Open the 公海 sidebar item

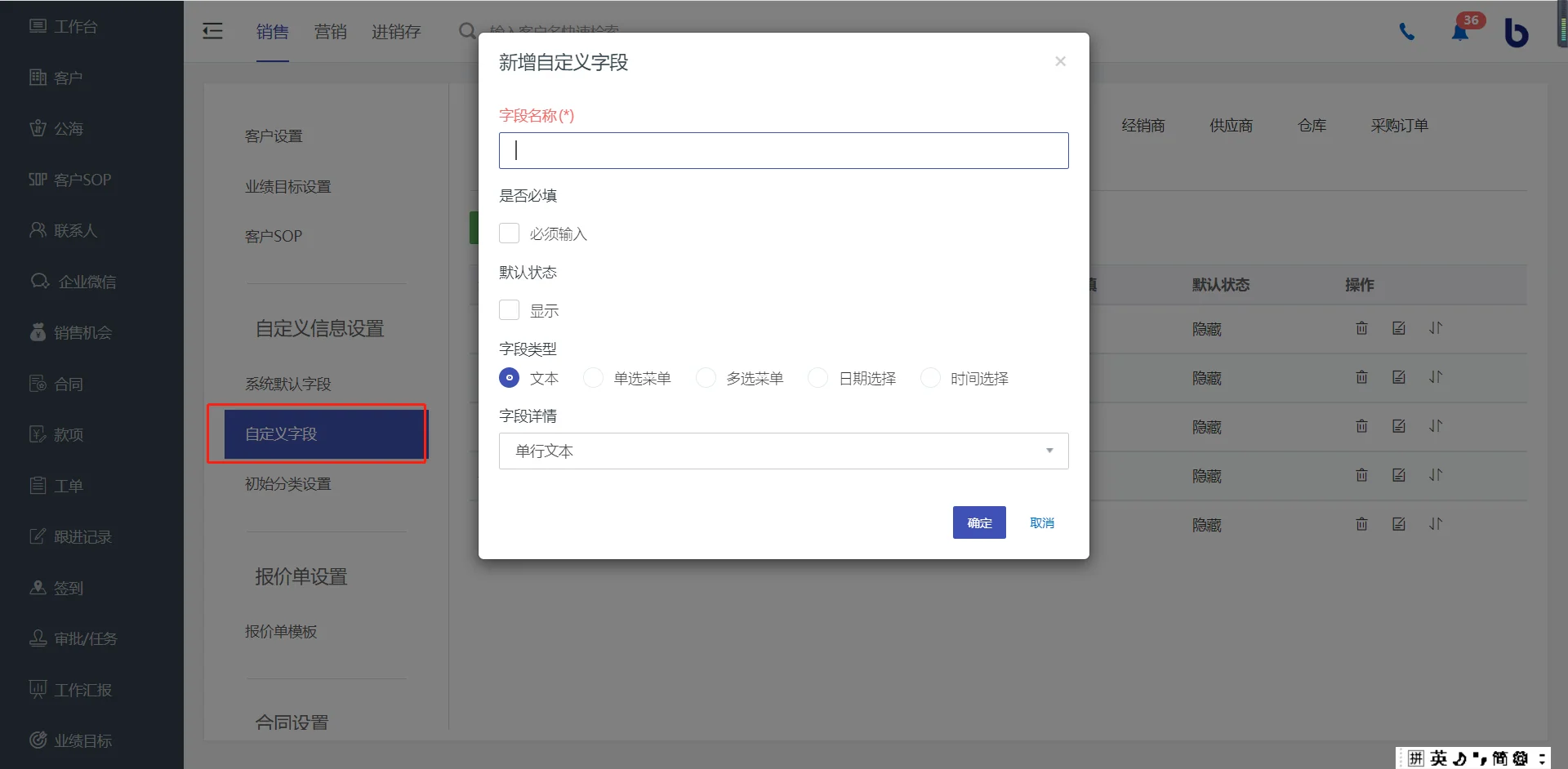[x=56, y=129]
